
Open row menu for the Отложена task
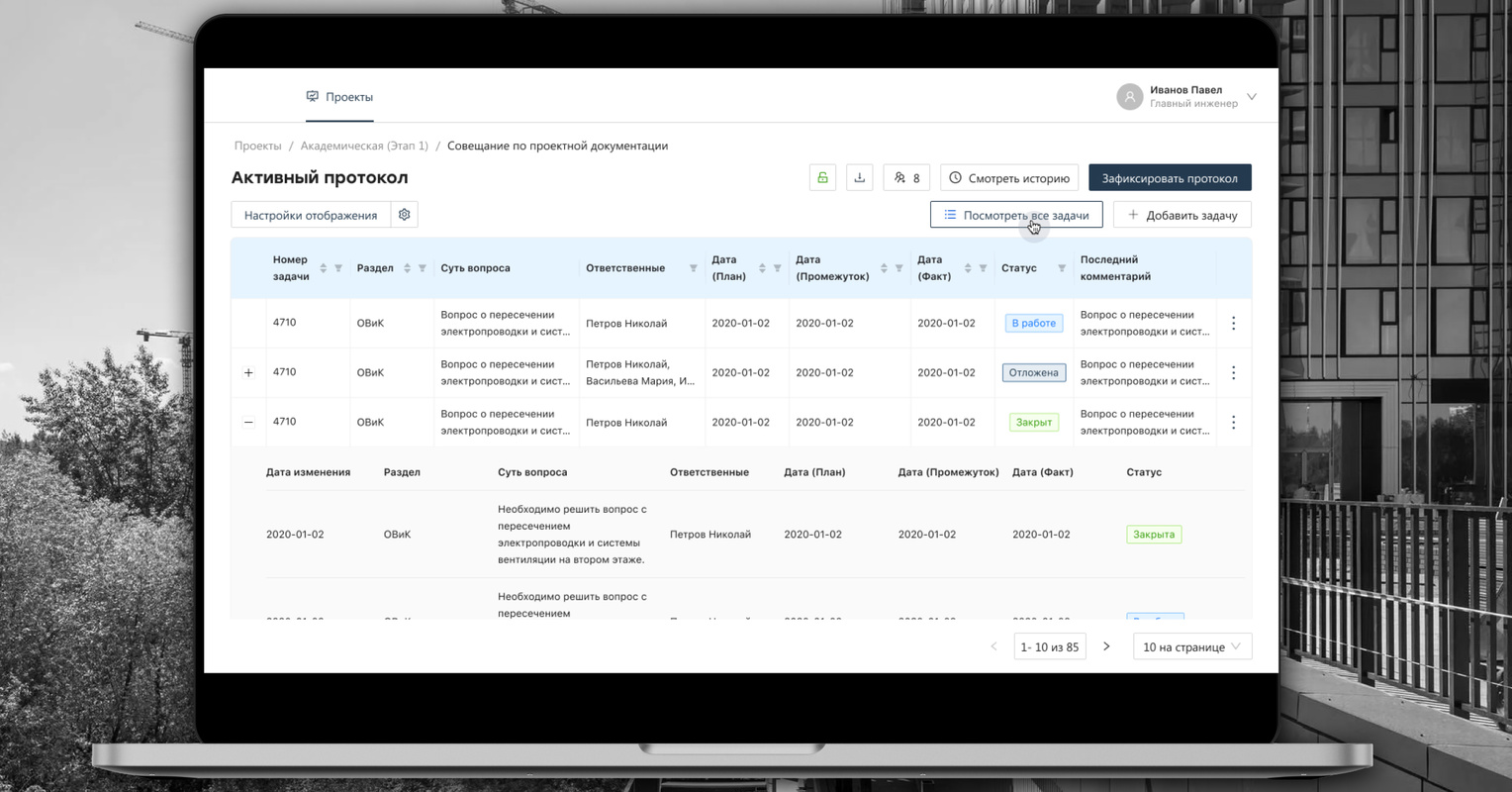pos(1233,372)
